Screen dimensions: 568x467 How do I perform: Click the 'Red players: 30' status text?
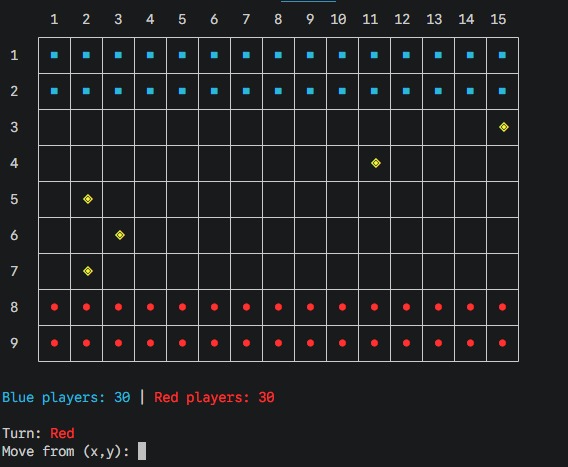[x=214, y=398]
